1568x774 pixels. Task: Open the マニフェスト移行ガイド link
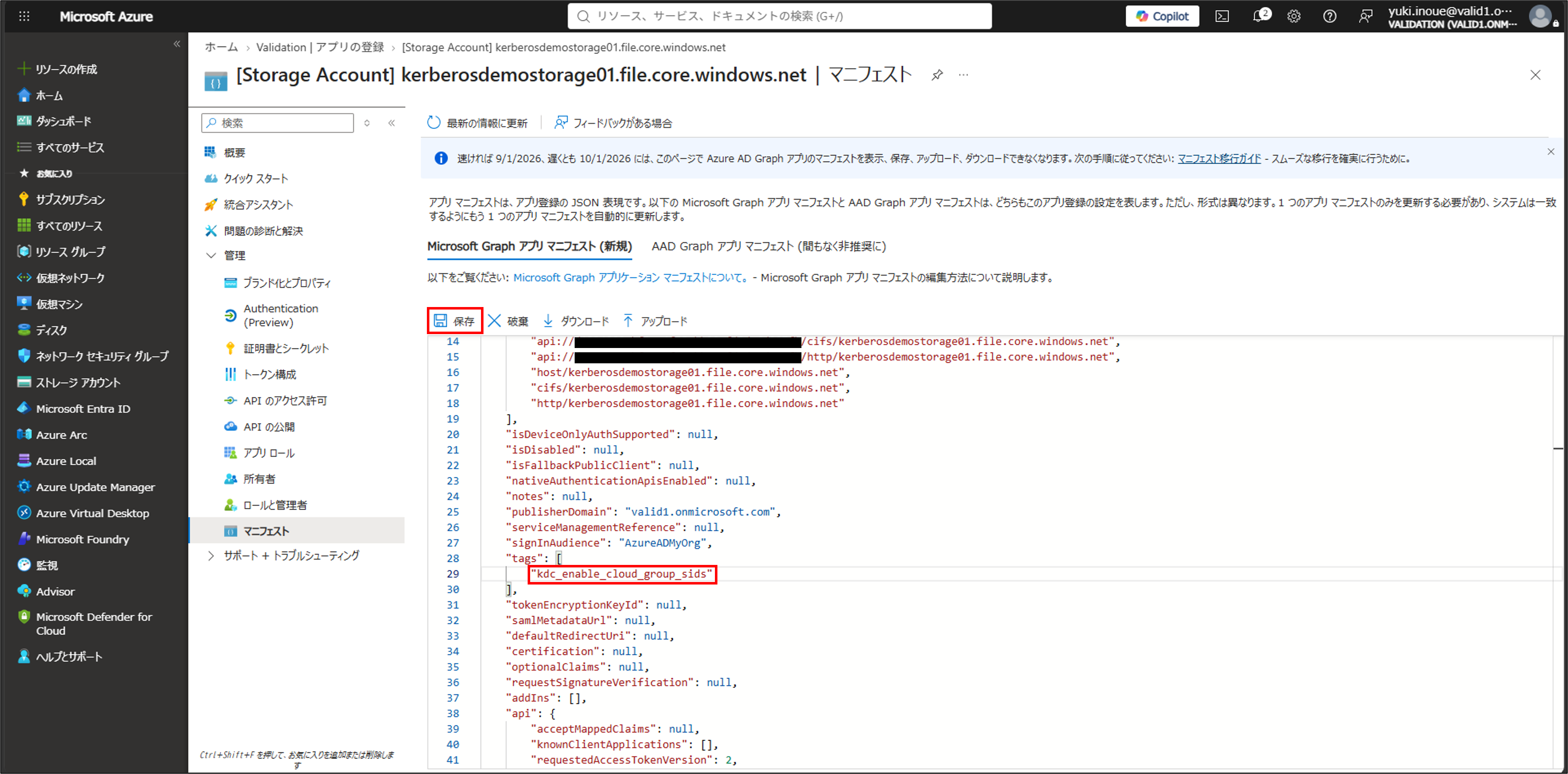[1219, 159]
